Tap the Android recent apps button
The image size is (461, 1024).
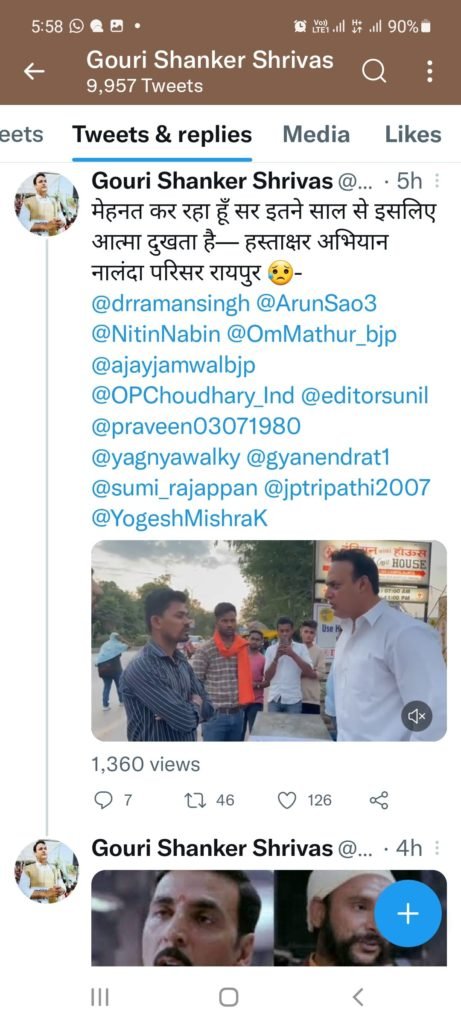point(99,997)
